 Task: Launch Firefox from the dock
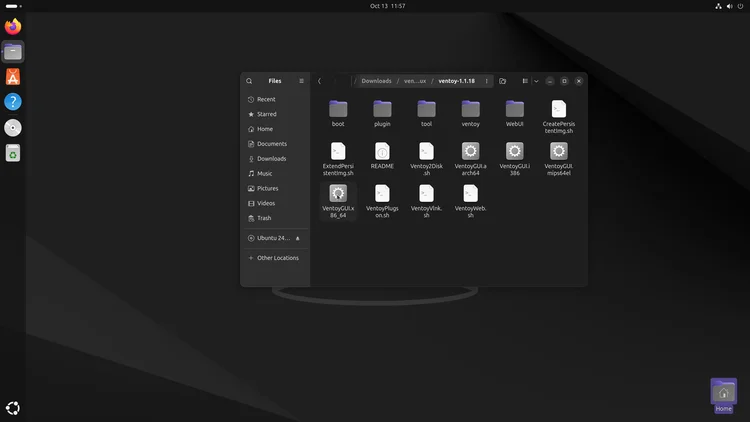13,26
